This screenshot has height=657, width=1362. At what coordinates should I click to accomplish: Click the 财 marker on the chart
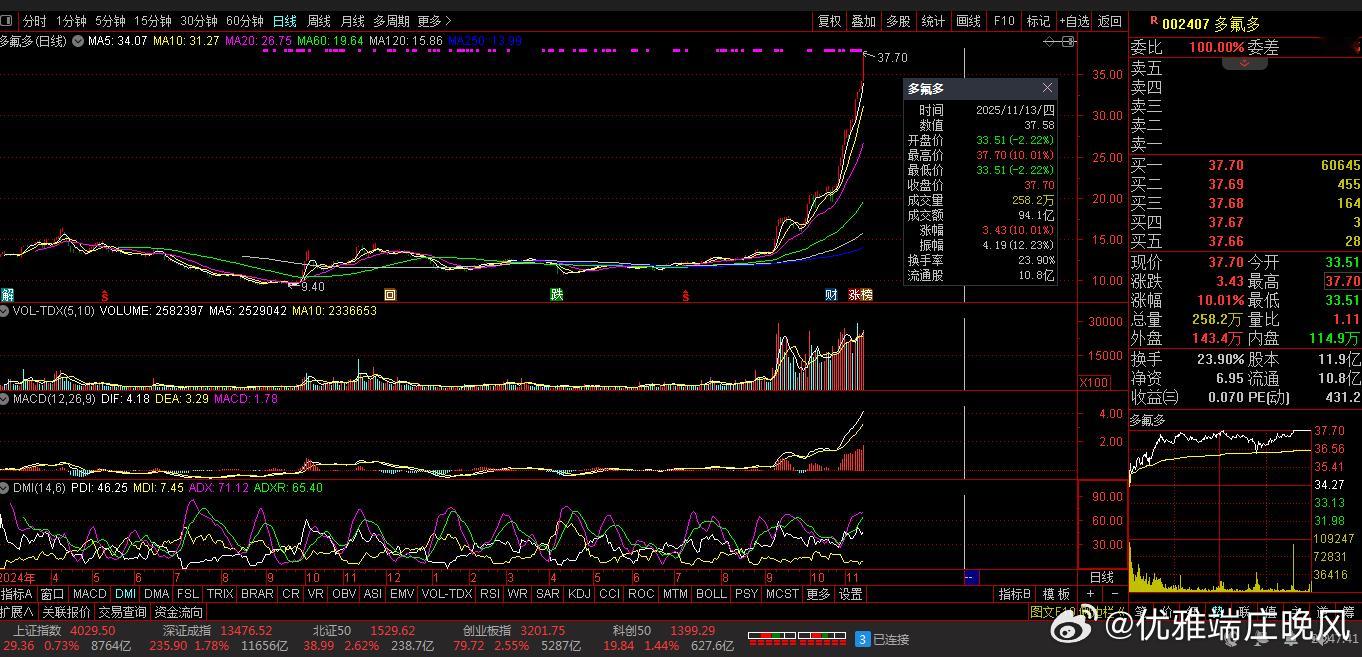tap(831, 295)
